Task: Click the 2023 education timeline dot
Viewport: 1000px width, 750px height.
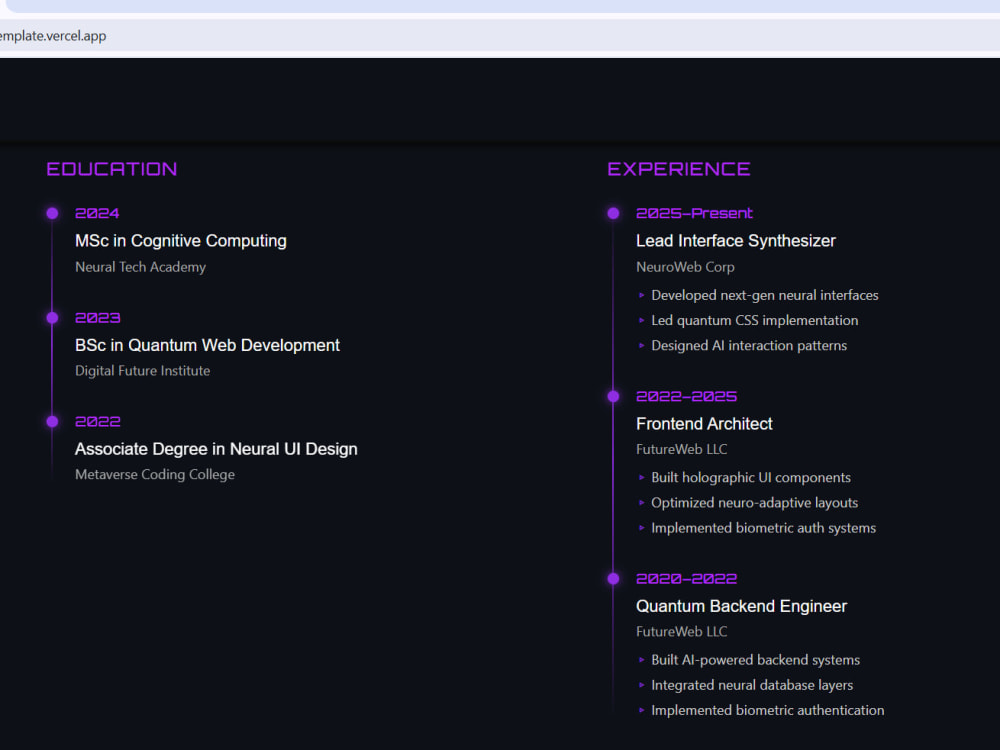Action: click(52, 318)
